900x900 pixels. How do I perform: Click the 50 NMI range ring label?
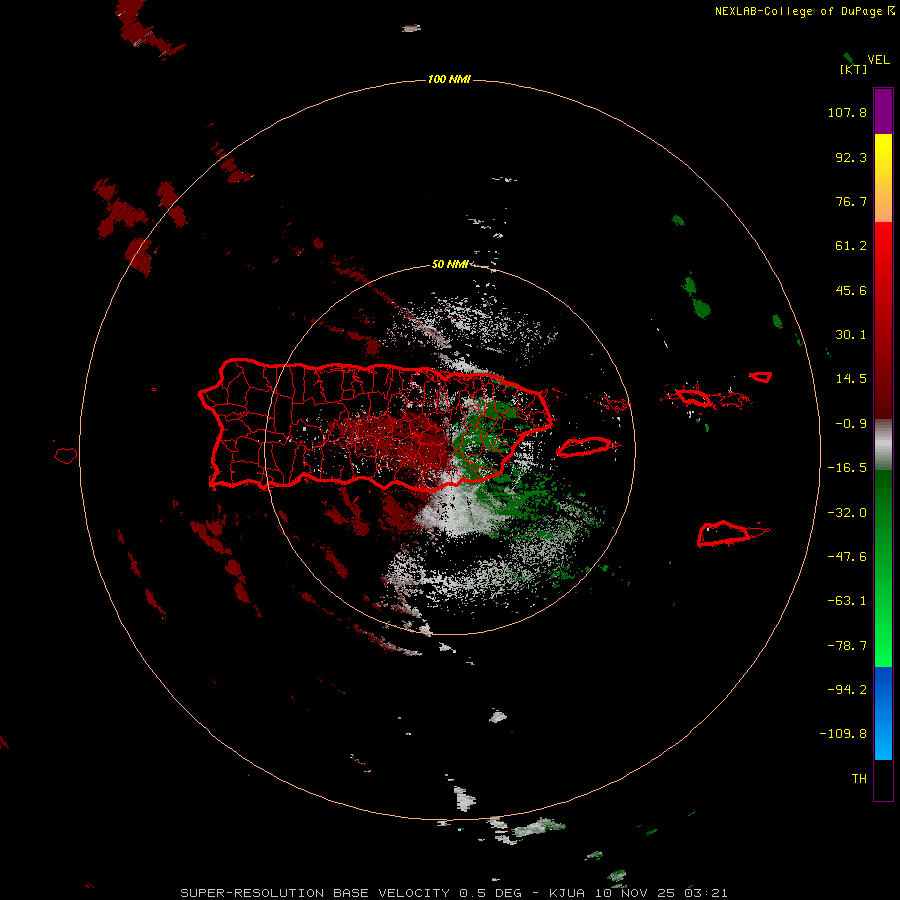[x=450, y=264]
